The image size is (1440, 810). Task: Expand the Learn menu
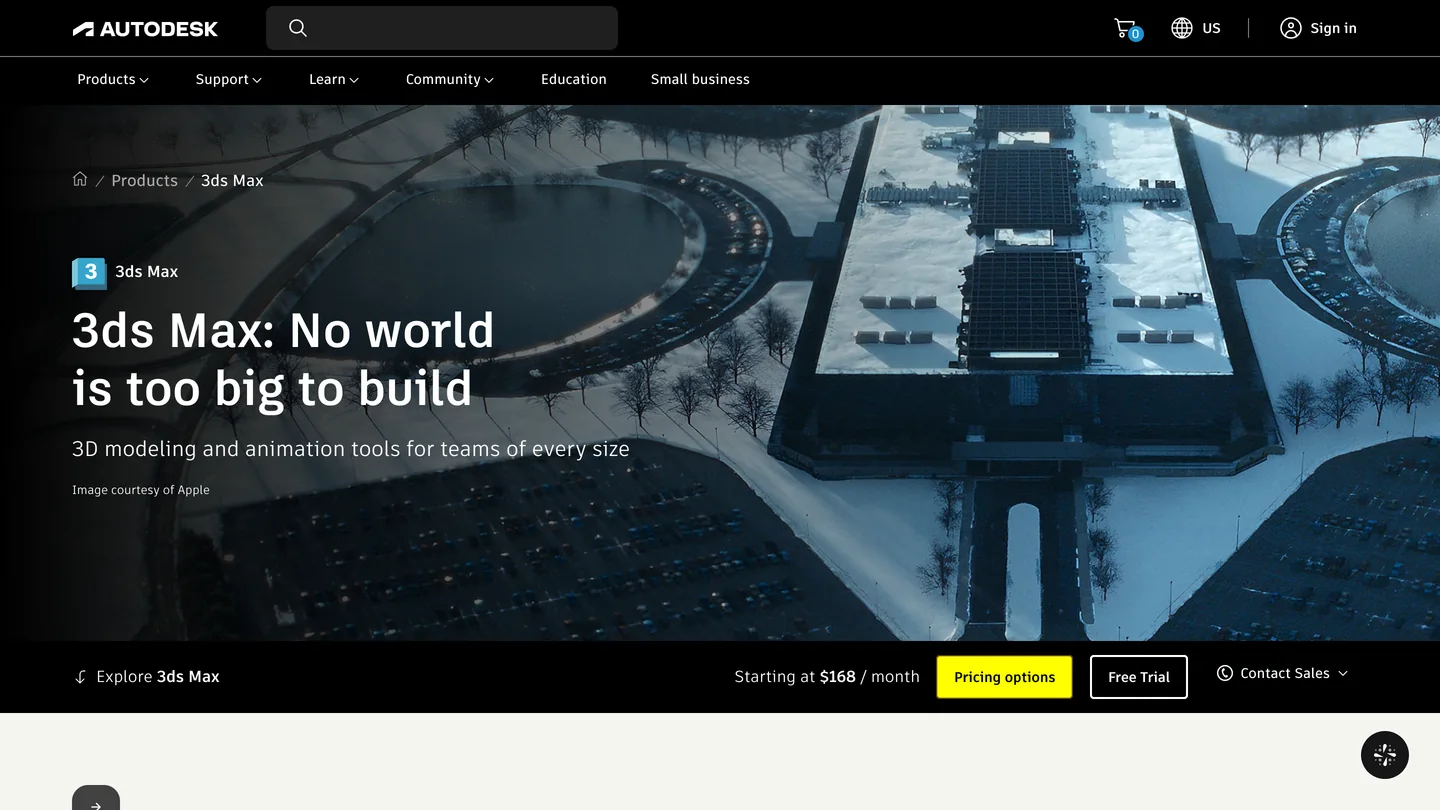334,79
